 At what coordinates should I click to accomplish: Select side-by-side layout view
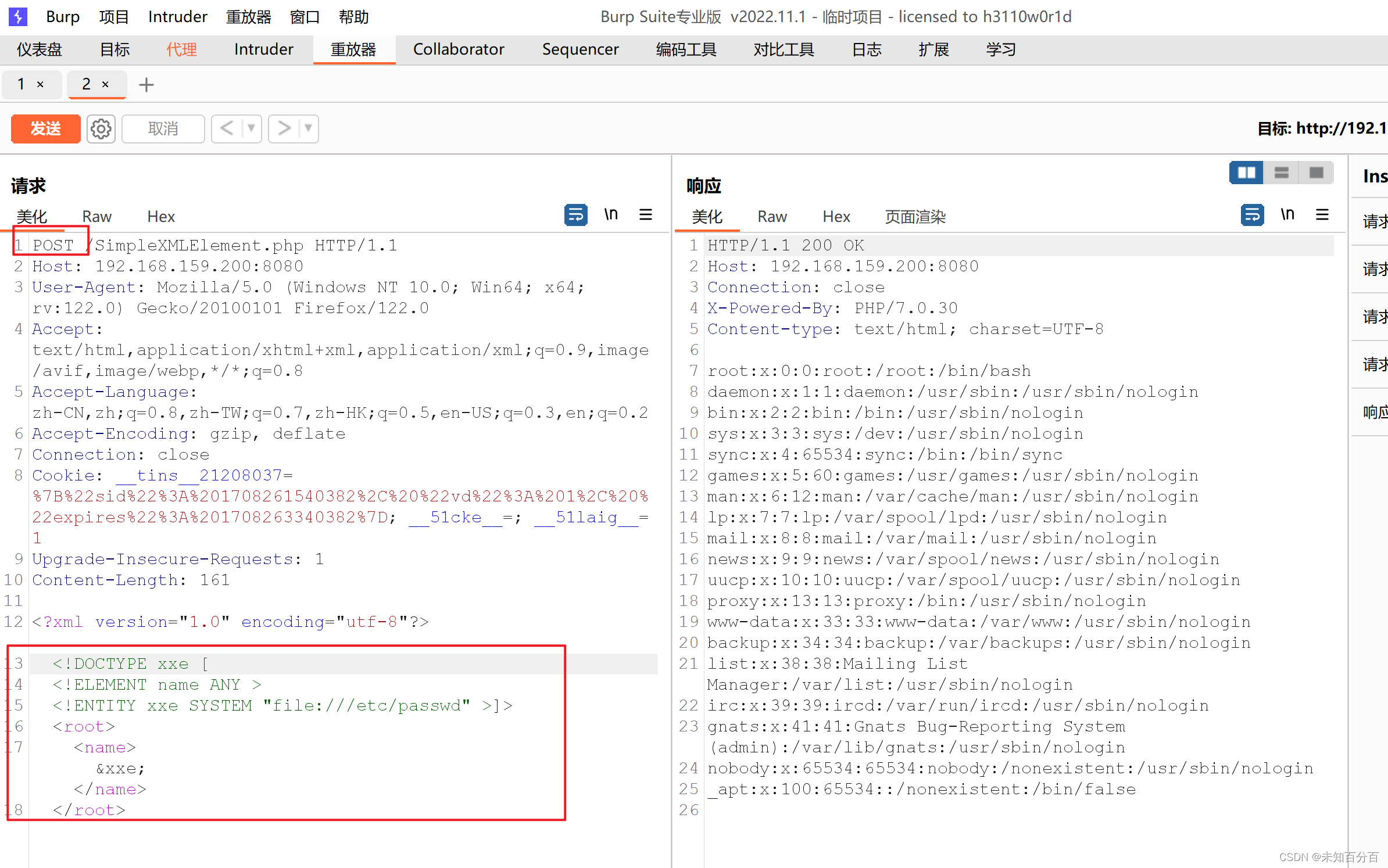(x=1246, y=173)
